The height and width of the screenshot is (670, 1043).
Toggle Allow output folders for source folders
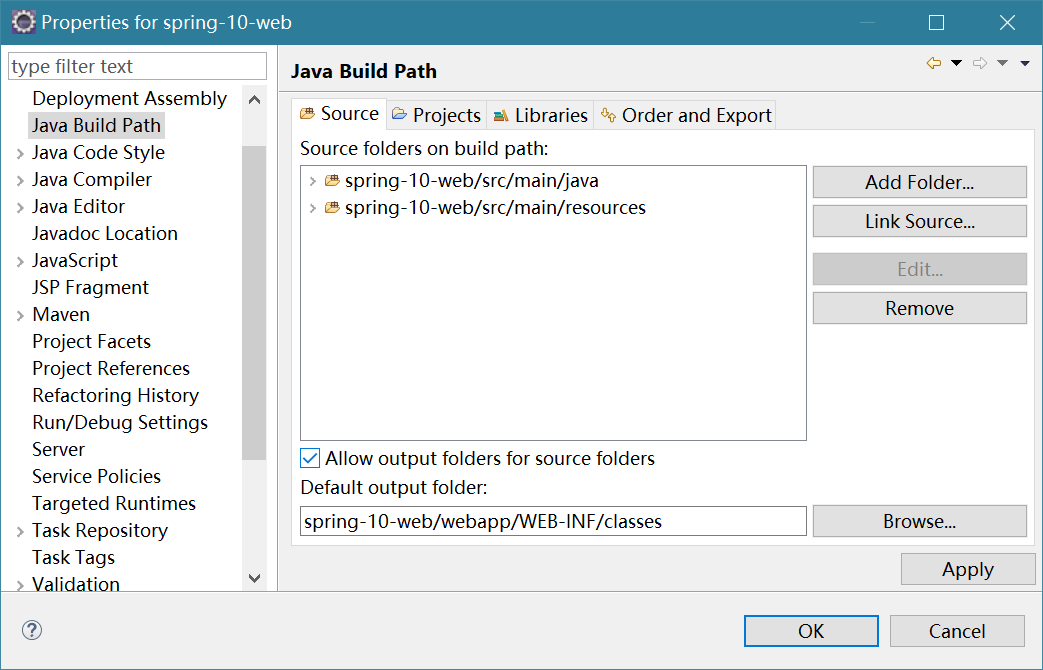(310, 458)
